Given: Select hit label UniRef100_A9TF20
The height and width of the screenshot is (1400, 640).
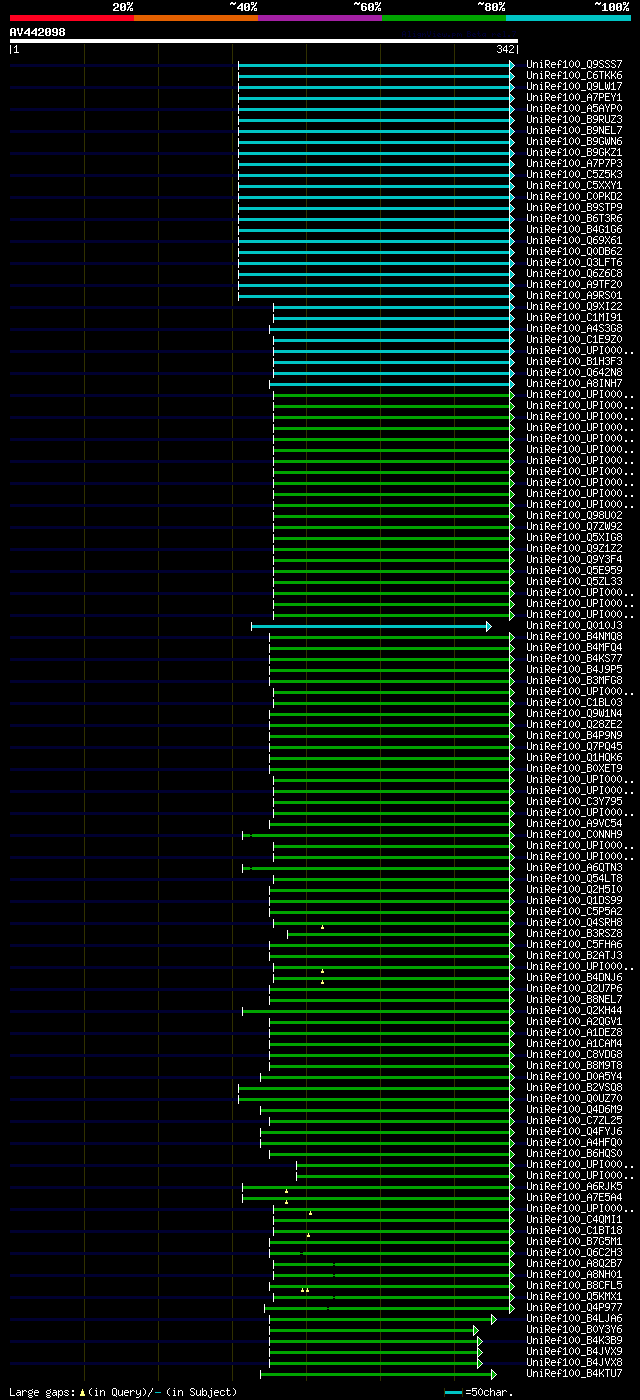Looking at the screenshot, I should tap(574, 284).
